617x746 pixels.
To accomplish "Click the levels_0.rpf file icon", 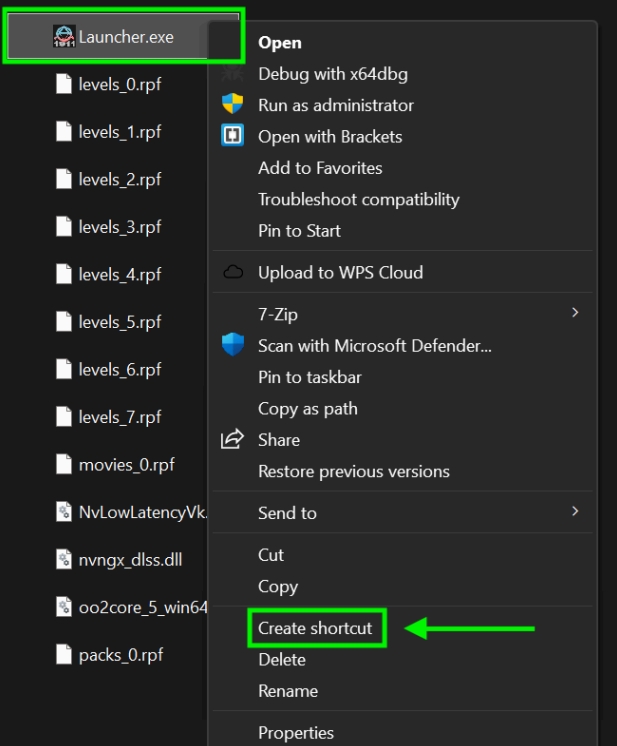I will pyautogui.click(x=64, y=84).
